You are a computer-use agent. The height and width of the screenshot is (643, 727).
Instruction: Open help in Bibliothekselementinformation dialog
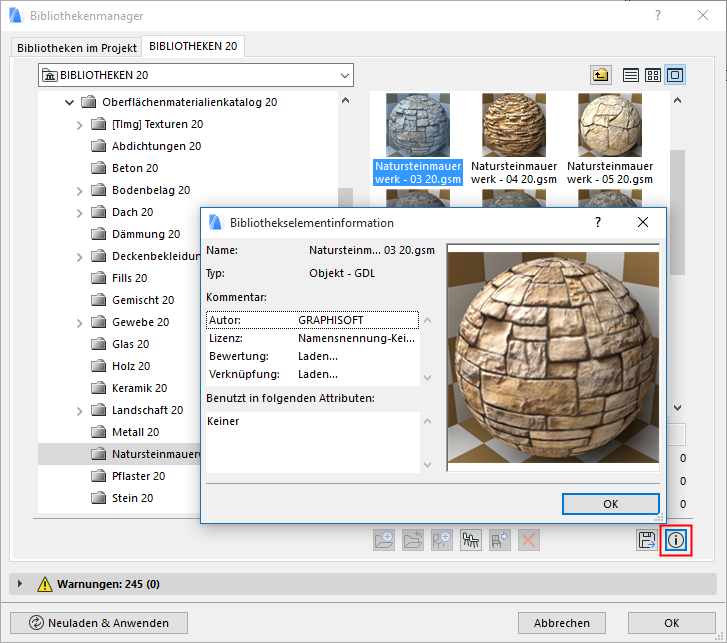(597, 222)
